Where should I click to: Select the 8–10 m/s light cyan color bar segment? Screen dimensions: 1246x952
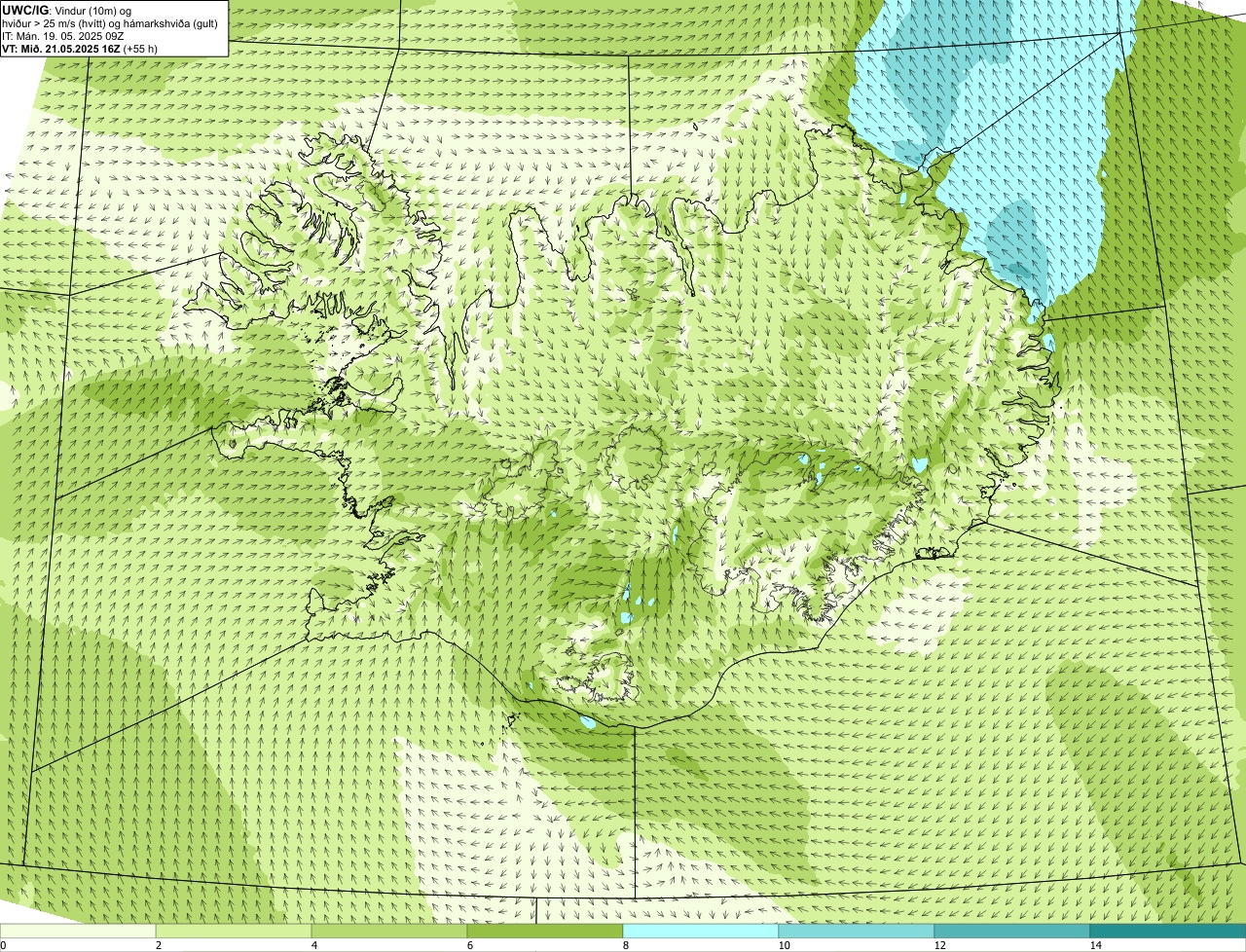701,932
